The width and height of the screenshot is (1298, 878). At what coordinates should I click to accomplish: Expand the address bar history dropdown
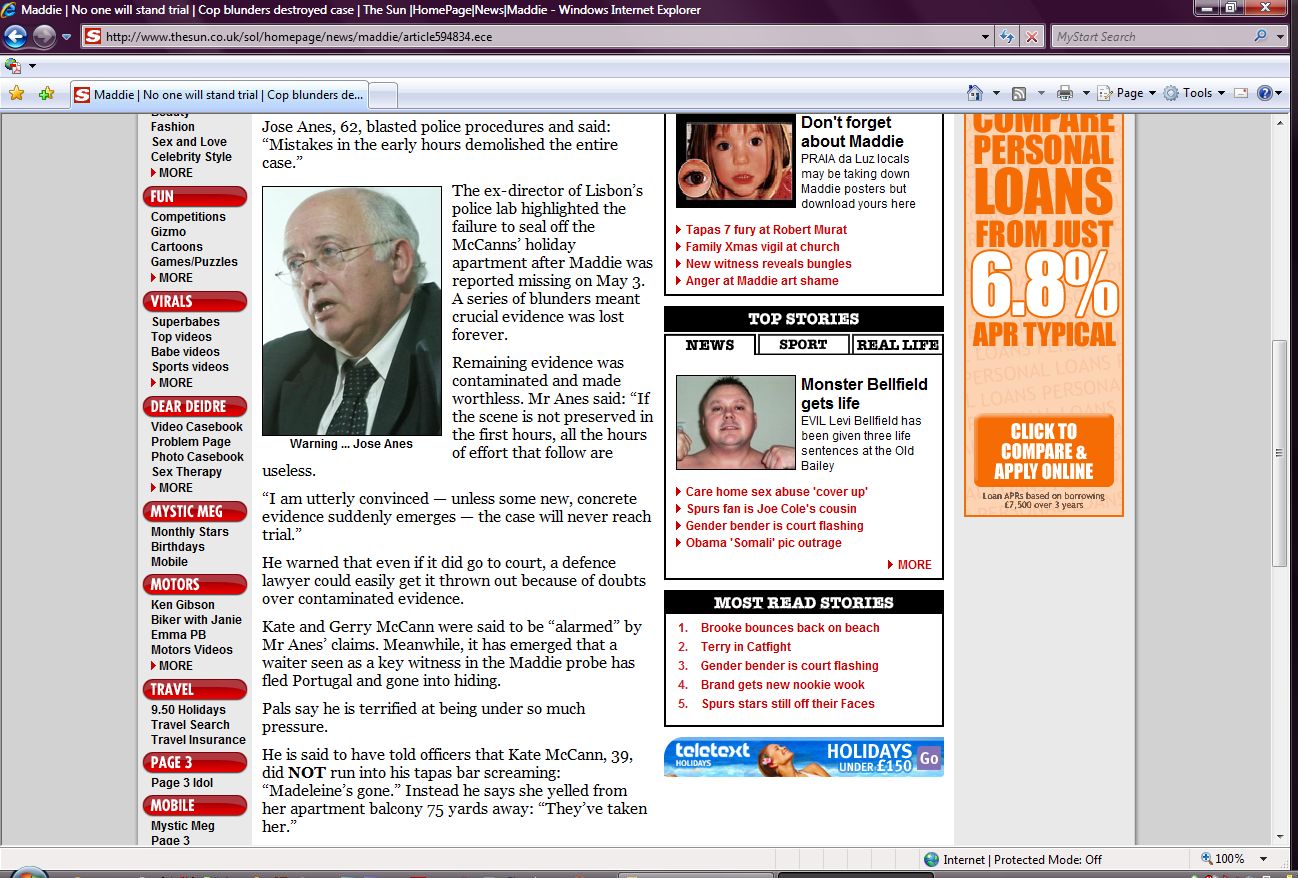986,37
